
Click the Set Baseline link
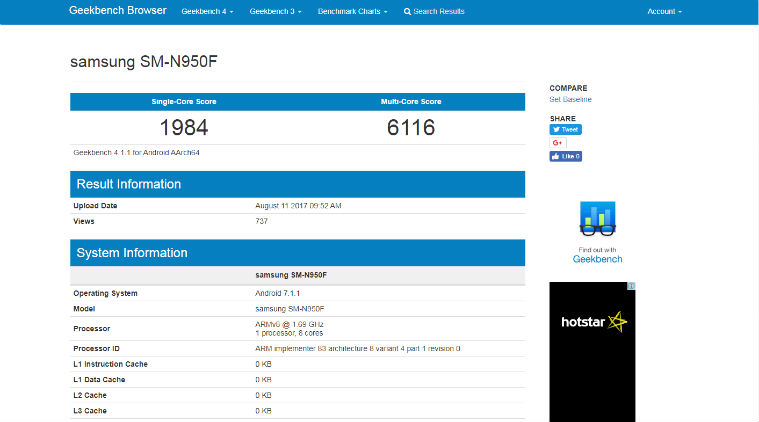point(570,99)
